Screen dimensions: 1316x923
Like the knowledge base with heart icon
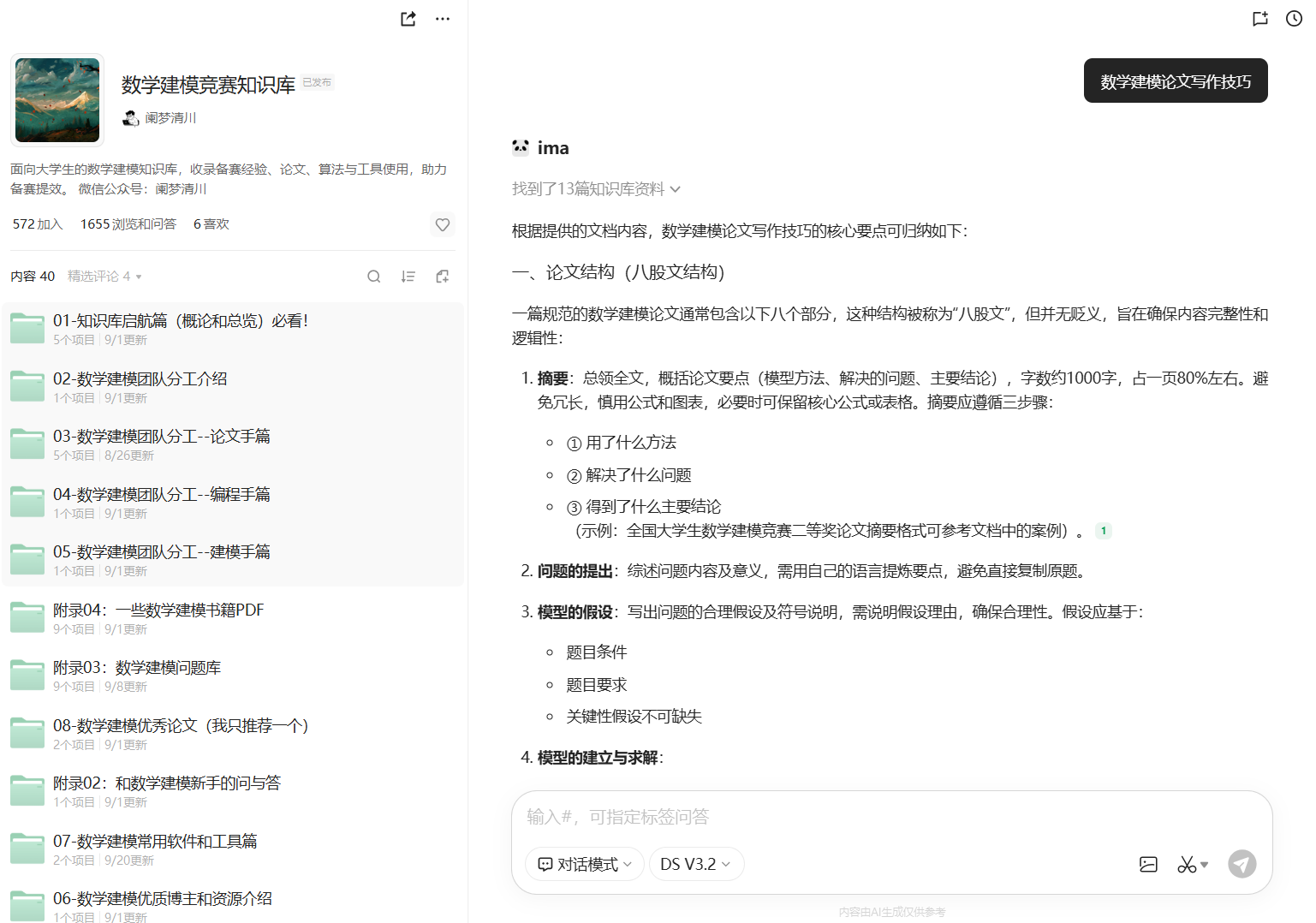[442, 224]
